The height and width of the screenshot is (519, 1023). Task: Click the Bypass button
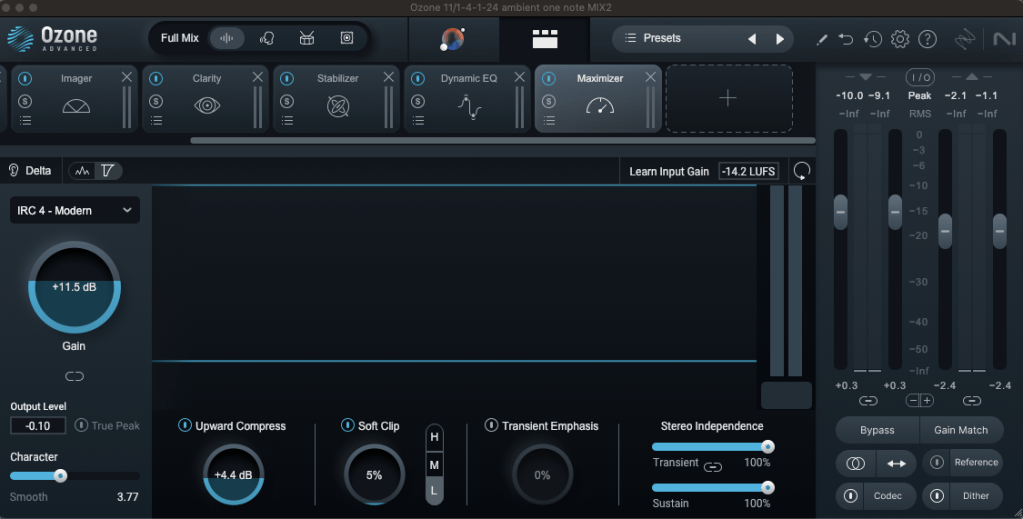pos(877,430)
